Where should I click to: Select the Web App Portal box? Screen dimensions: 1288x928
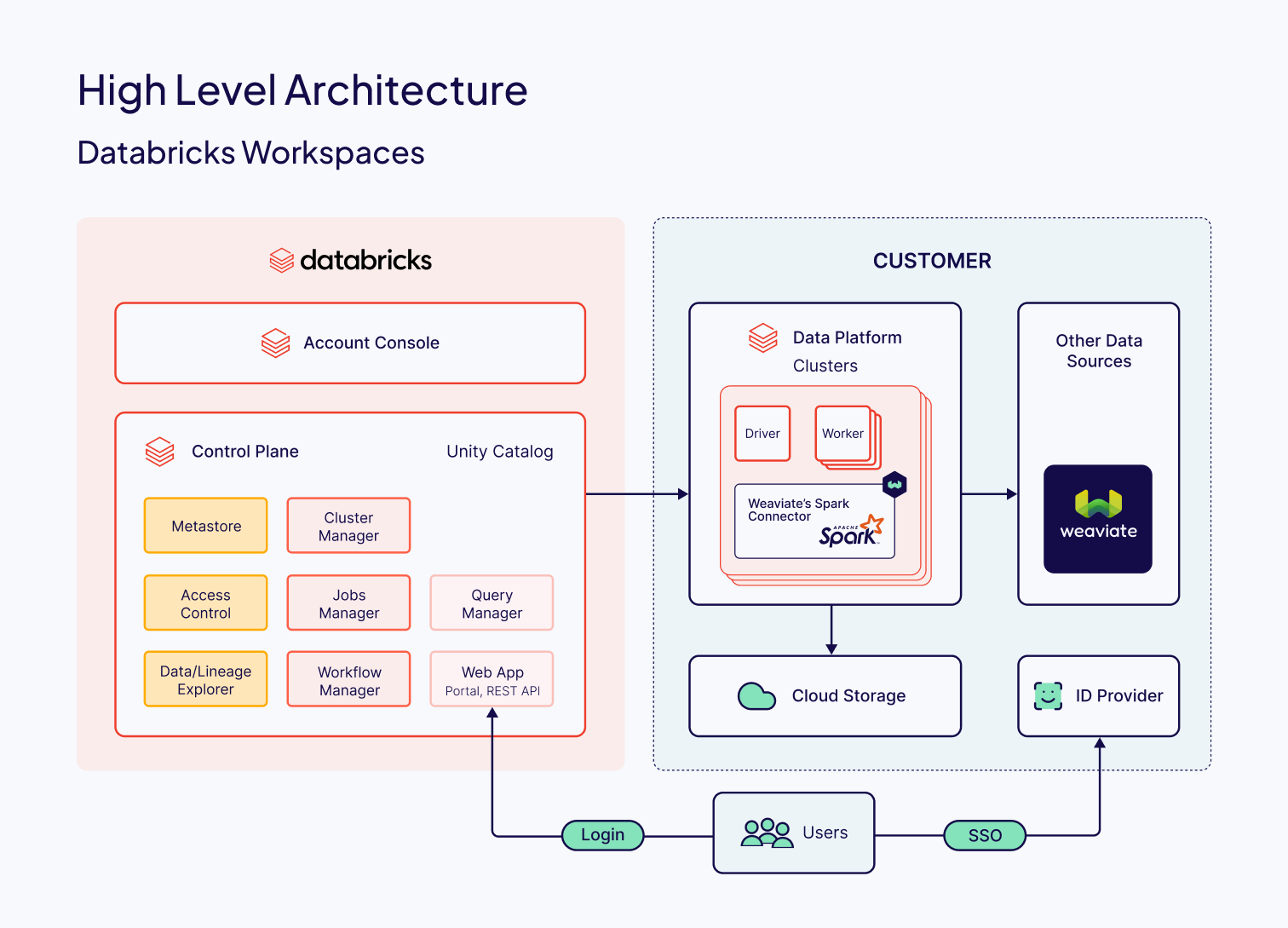click(492, 680)
